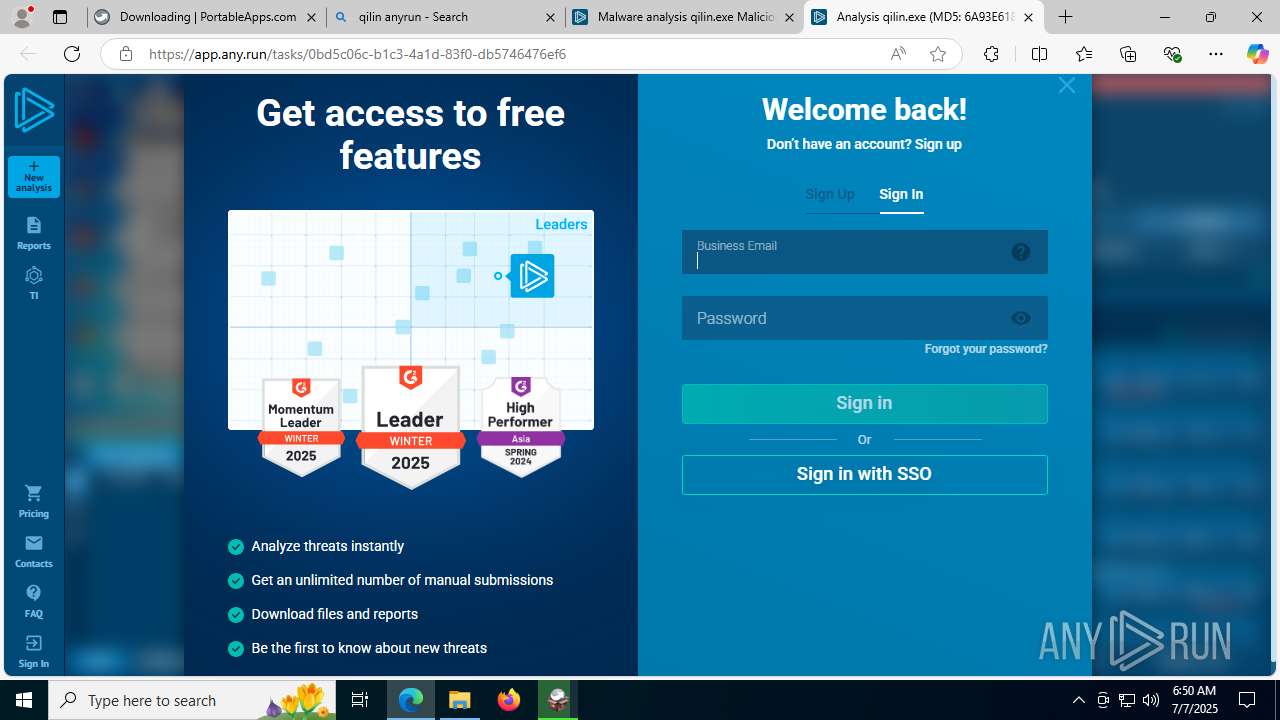This screenshot has height=720, width=1280.
Task: Click the Momentum Leader Winter 2025 badge
Action: [301, 428]
